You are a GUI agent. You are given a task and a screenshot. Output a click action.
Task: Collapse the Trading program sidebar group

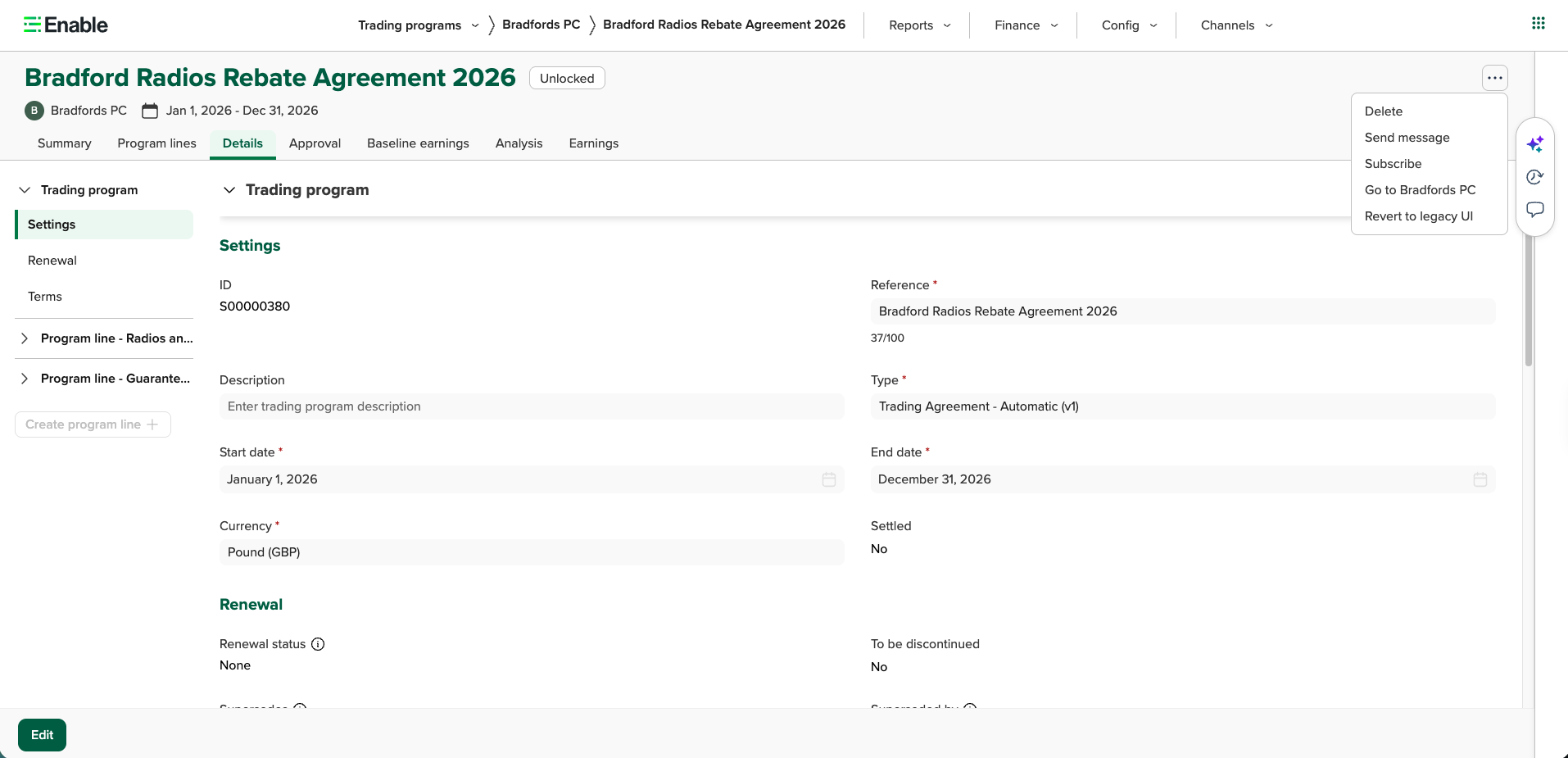click(x=25, y=190)
